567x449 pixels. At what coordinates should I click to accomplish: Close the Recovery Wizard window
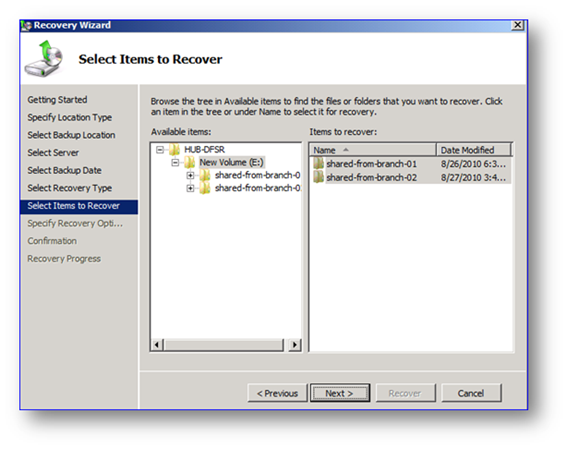click(518, 25)
